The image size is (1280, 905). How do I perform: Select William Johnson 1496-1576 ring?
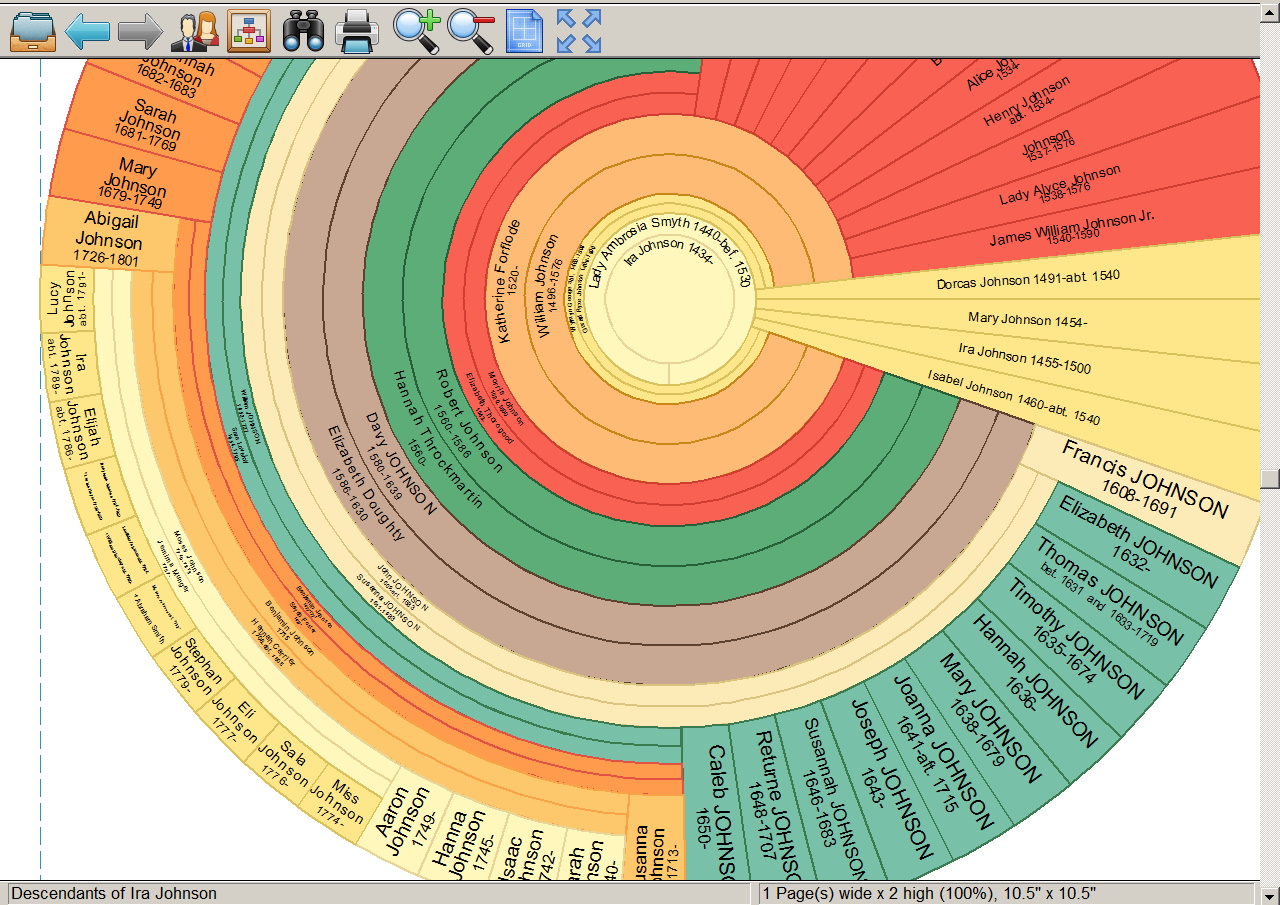[x=549, y=286]
